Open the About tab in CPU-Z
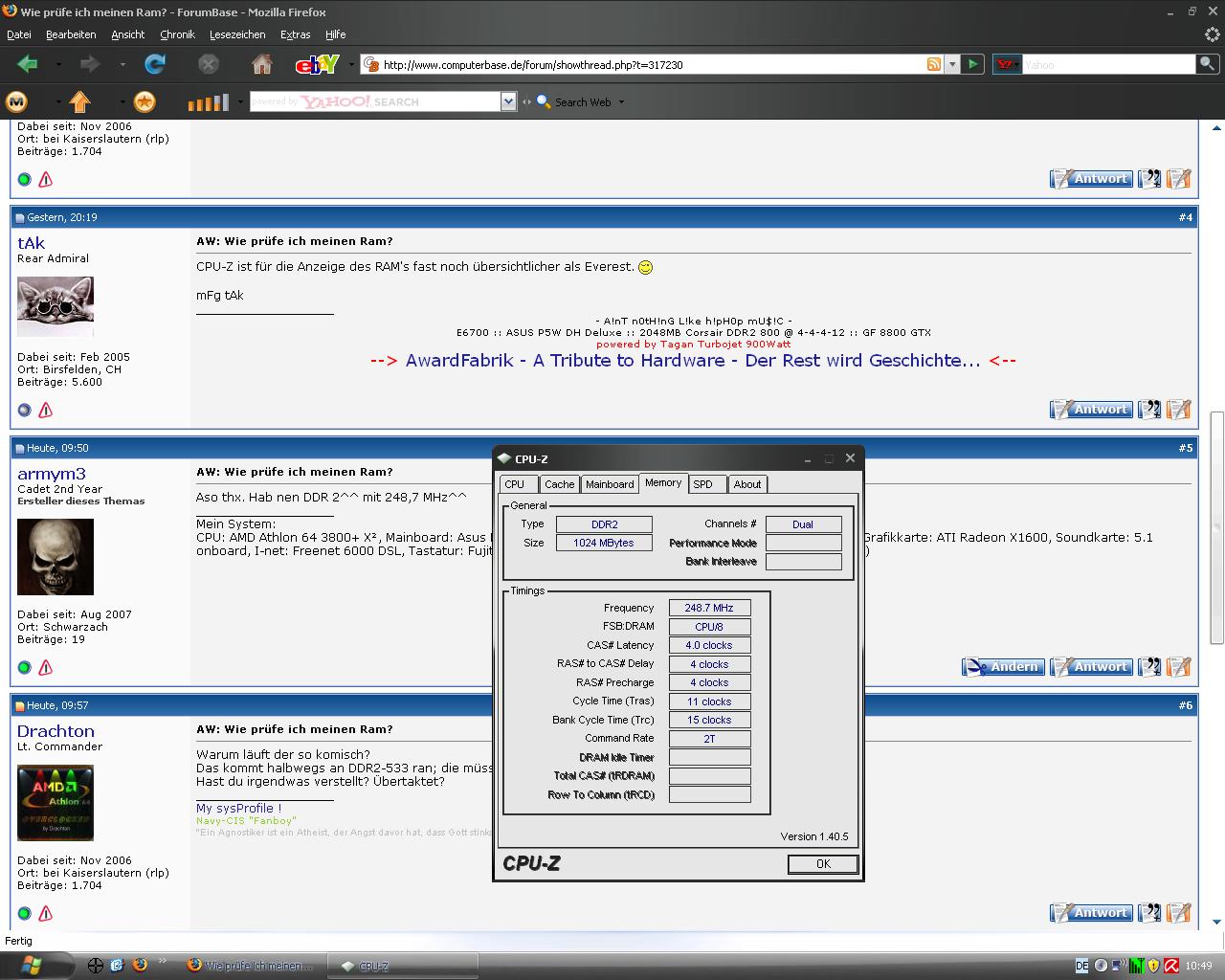 coord(747,484)
